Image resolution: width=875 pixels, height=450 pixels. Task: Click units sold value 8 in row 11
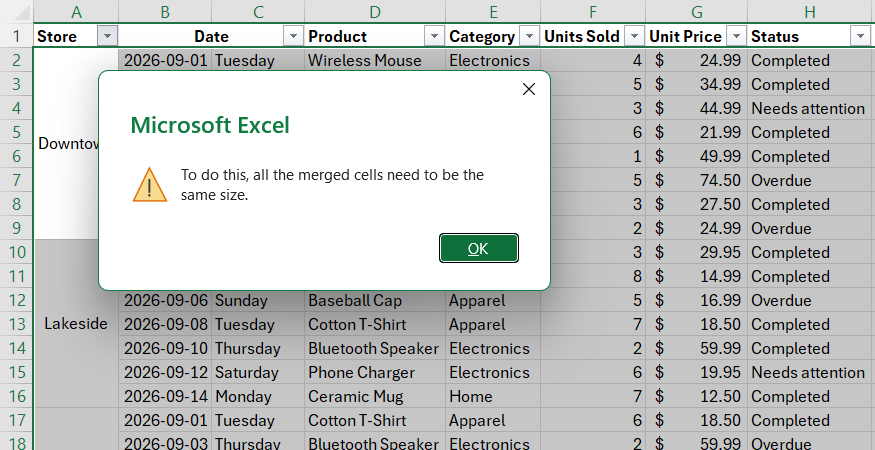pos(593,276)
